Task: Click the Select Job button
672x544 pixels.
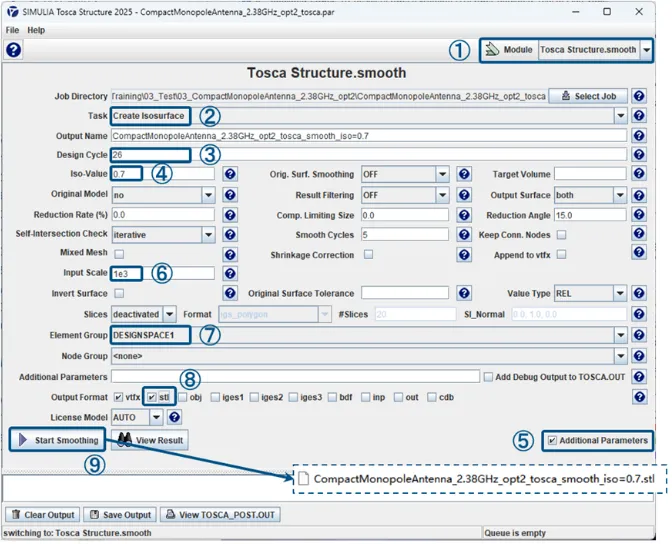Action: (588, 96)
